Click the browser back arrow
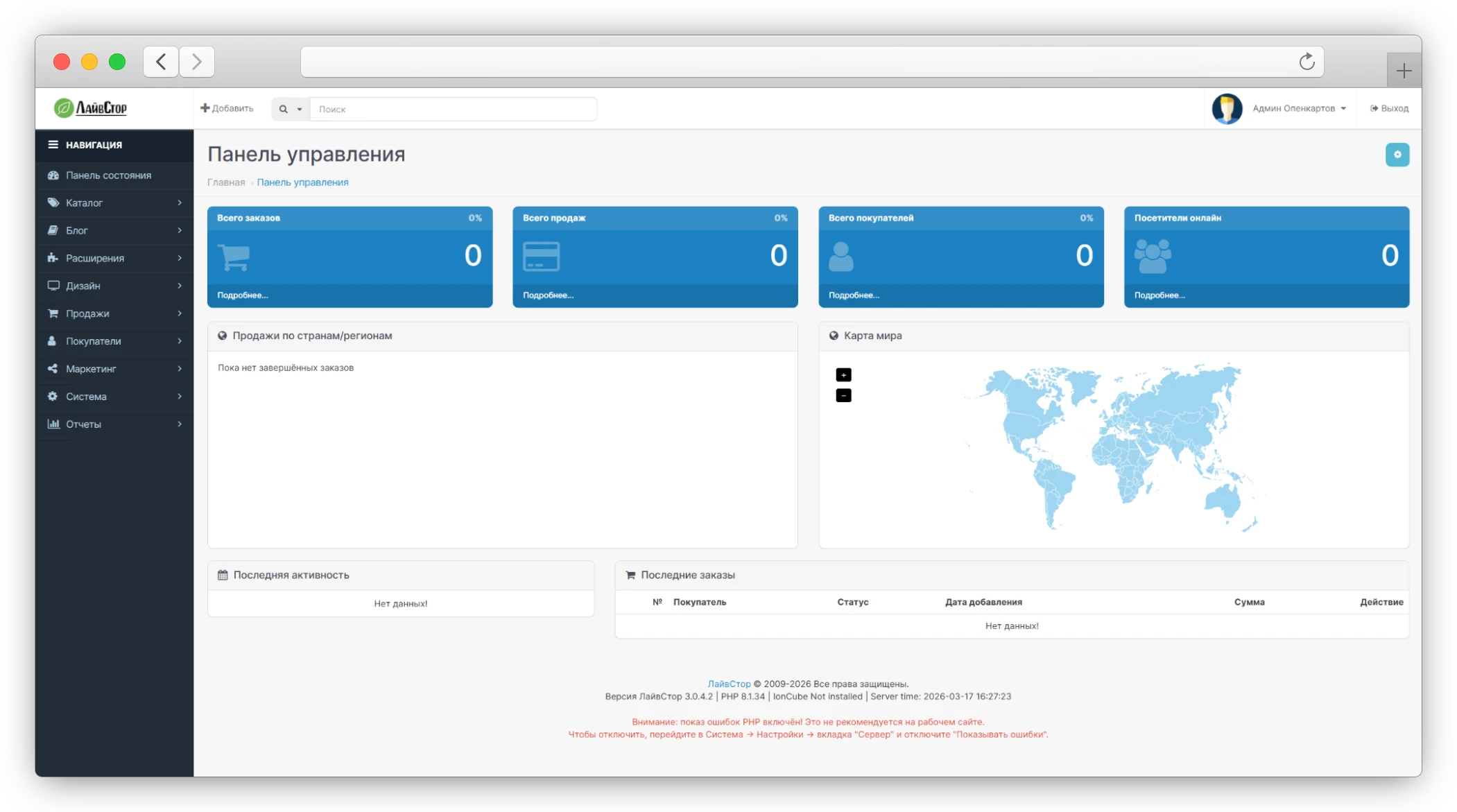 coord(161,62)
